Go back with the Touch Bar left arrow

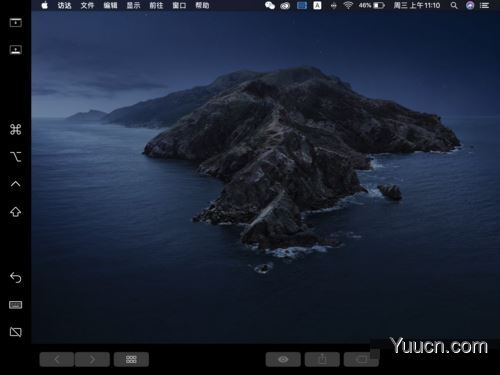pos(57,359)
